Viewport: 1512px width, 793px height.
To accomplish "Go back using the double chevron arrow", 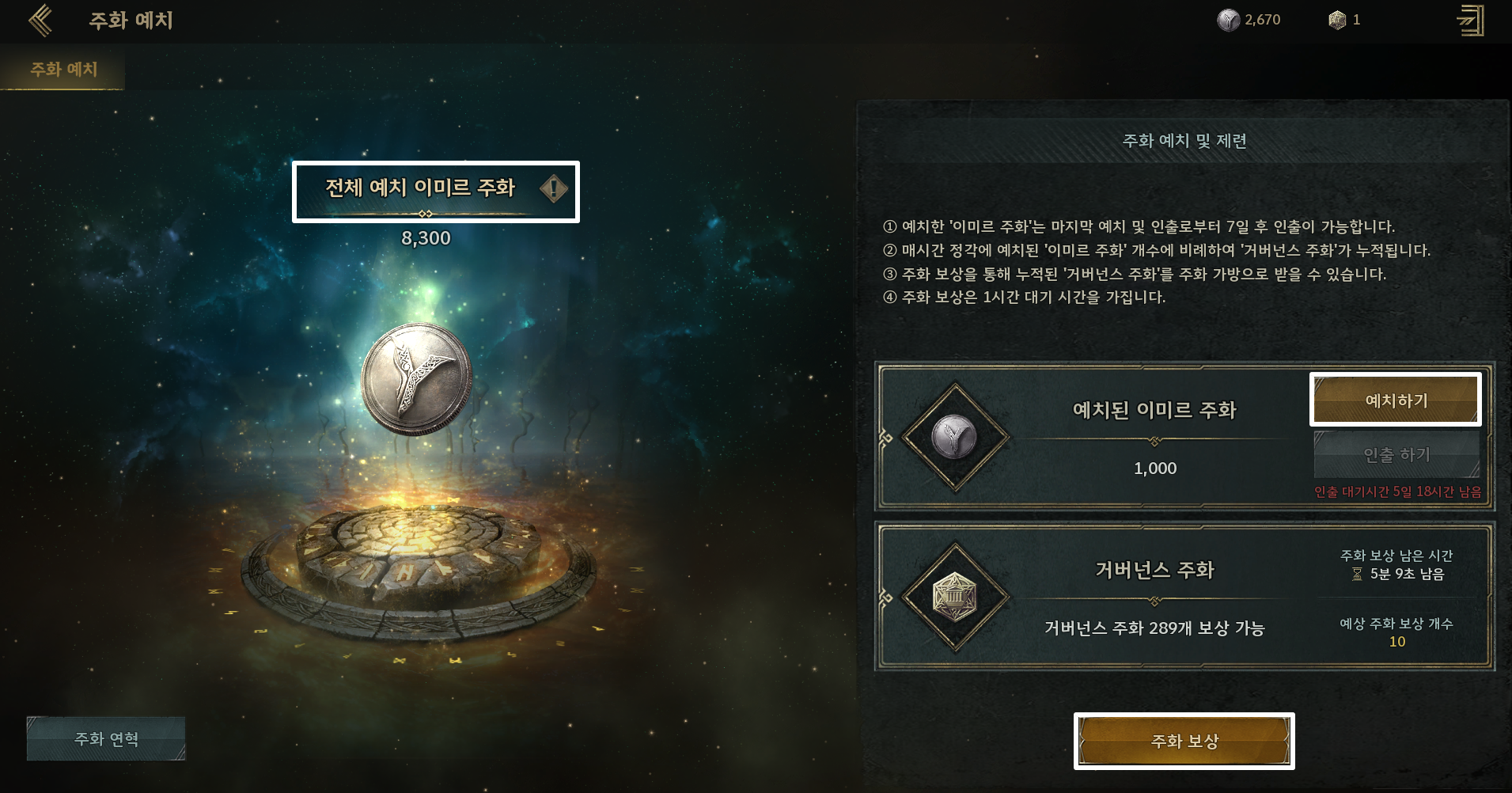I will point(40,21).
